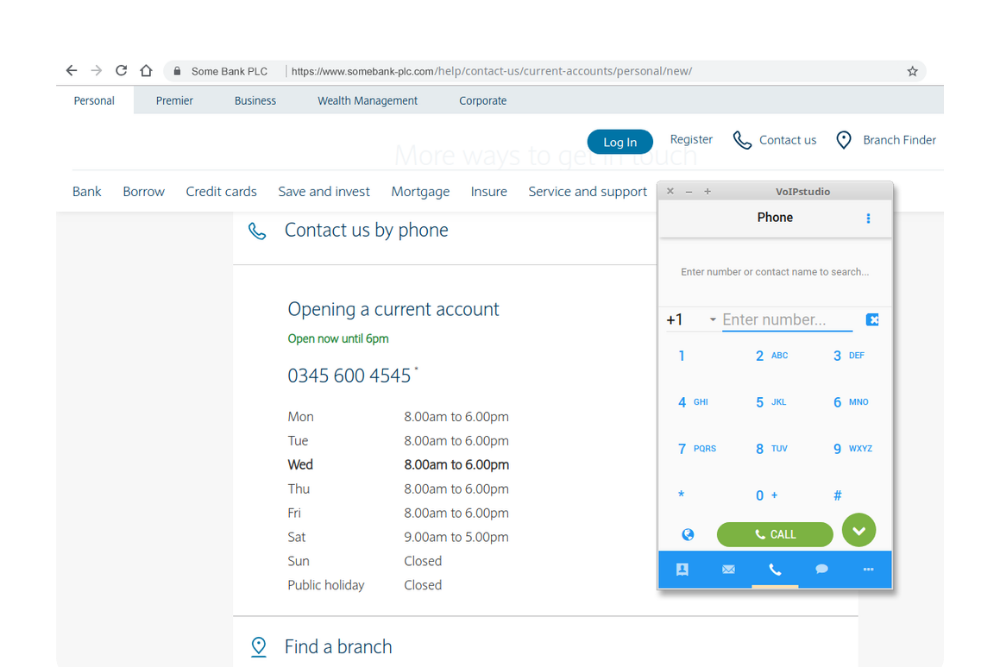The image size is (1000, 667).
Task: Open the Branch Finder link
Action: coord(886,140)
